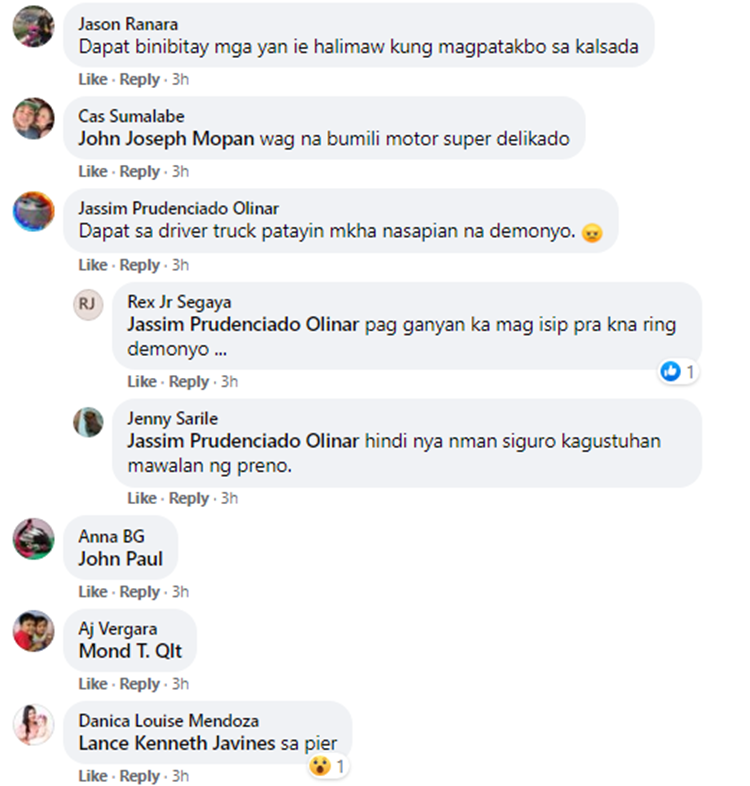Click Anna BG's avatar image
This screenshot has height=786, width=750.
34,539
